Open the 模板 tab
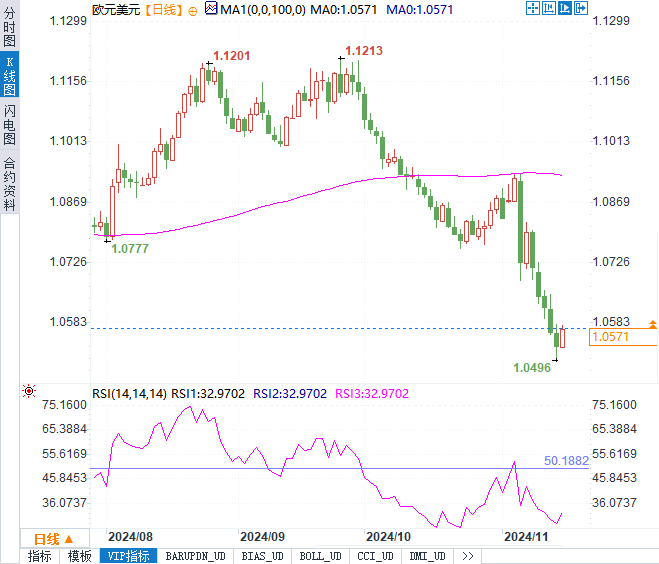This screenshot has height=564, width=659. click(79, 556)
